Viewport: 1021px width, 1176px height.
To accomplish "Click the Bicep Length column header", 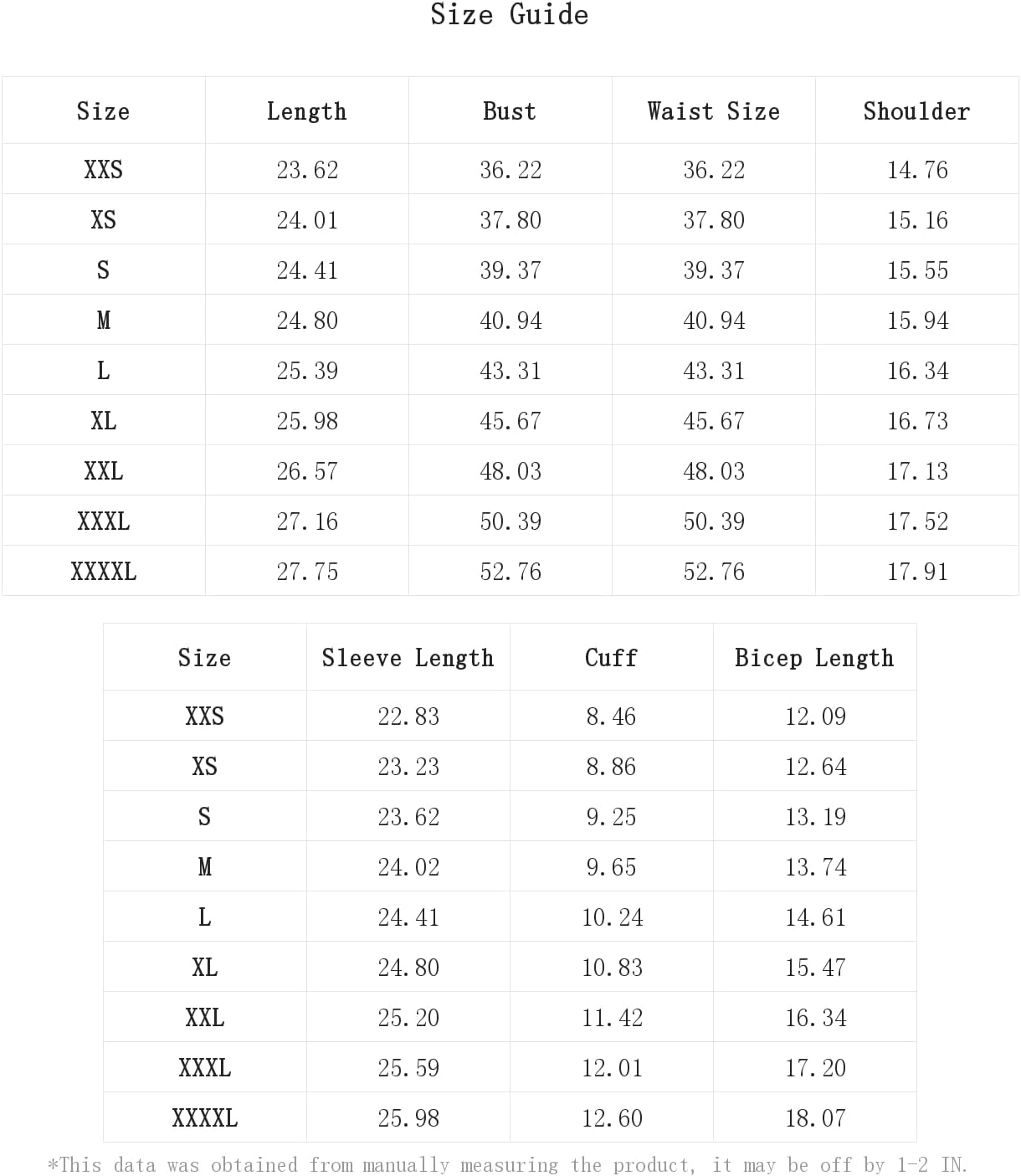I will [x=814, y=658].
